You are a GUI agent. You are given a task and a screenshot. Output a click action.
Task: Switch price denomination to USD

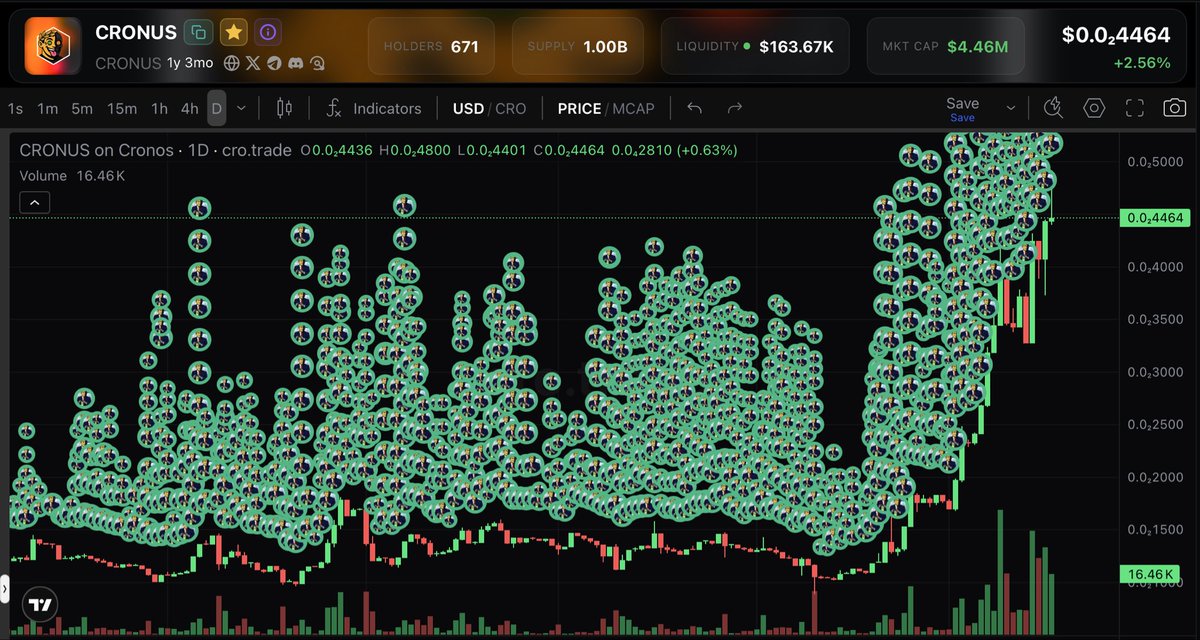point(468,108)
